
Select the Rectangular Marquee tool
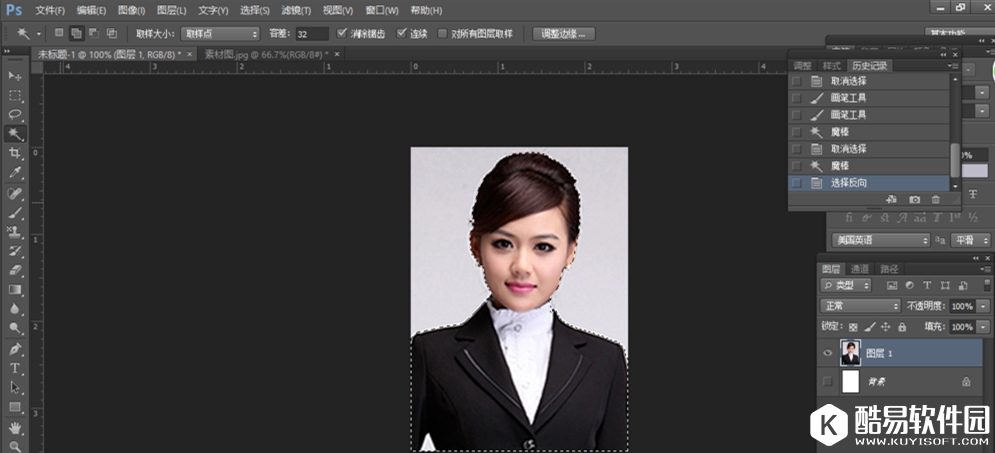(15, 95)
